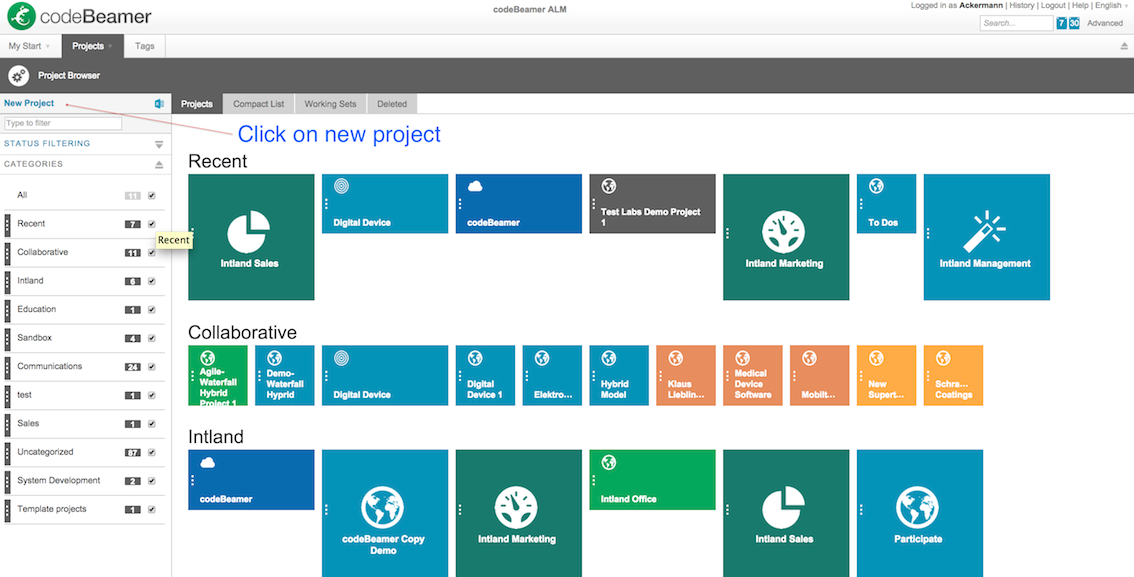The image size is (1134, 577).
Task: Open the Participate project tile
Action: click(x=920, y=513)
